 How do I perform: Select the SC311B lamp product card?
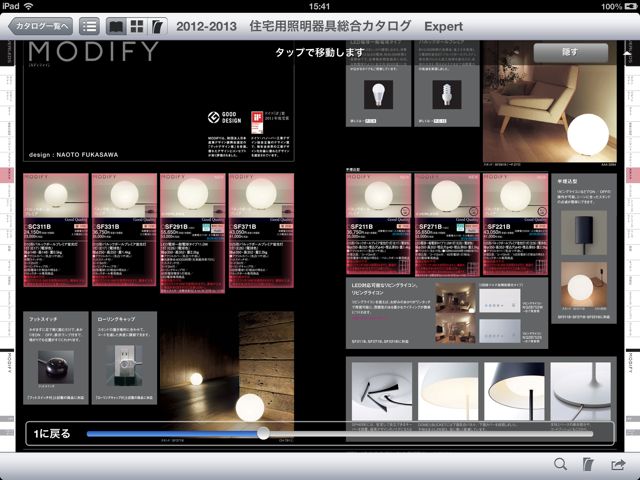[56, 230]
